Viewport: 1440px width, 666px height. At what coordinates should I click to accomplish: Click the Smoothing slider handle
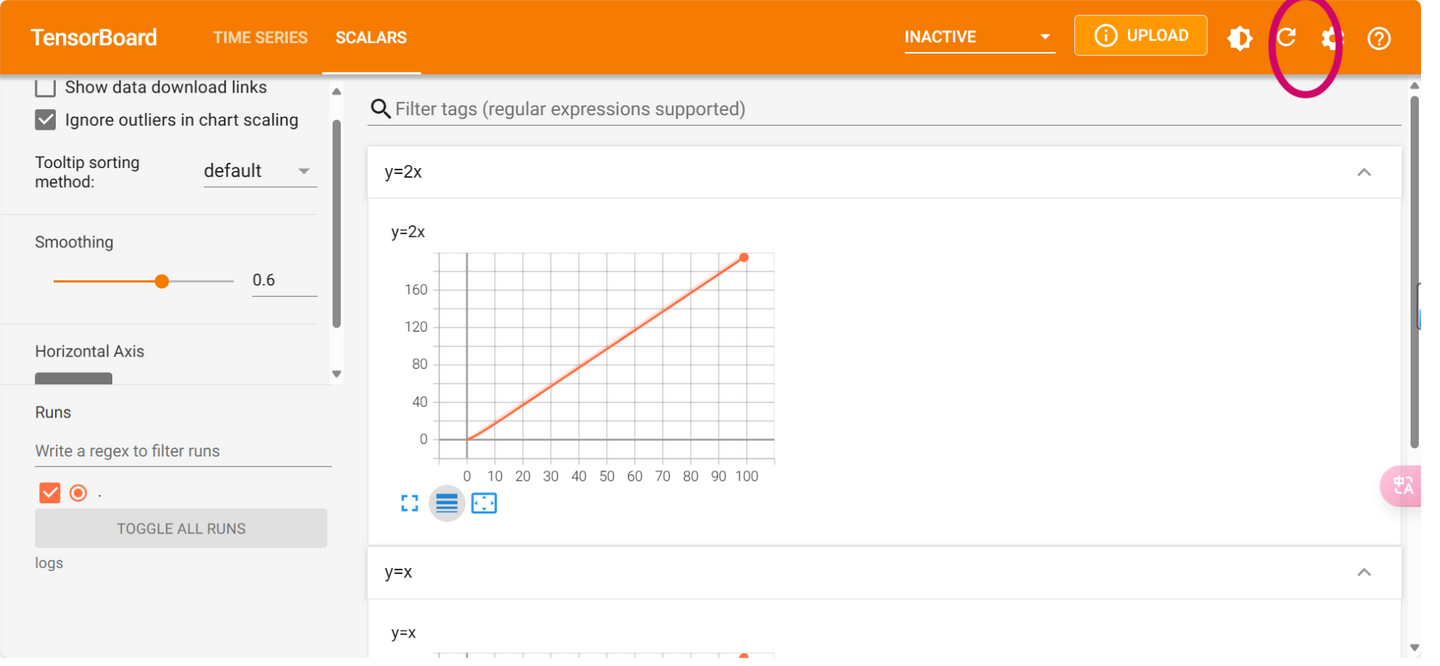pyautogui.click(x=162, y=281)
